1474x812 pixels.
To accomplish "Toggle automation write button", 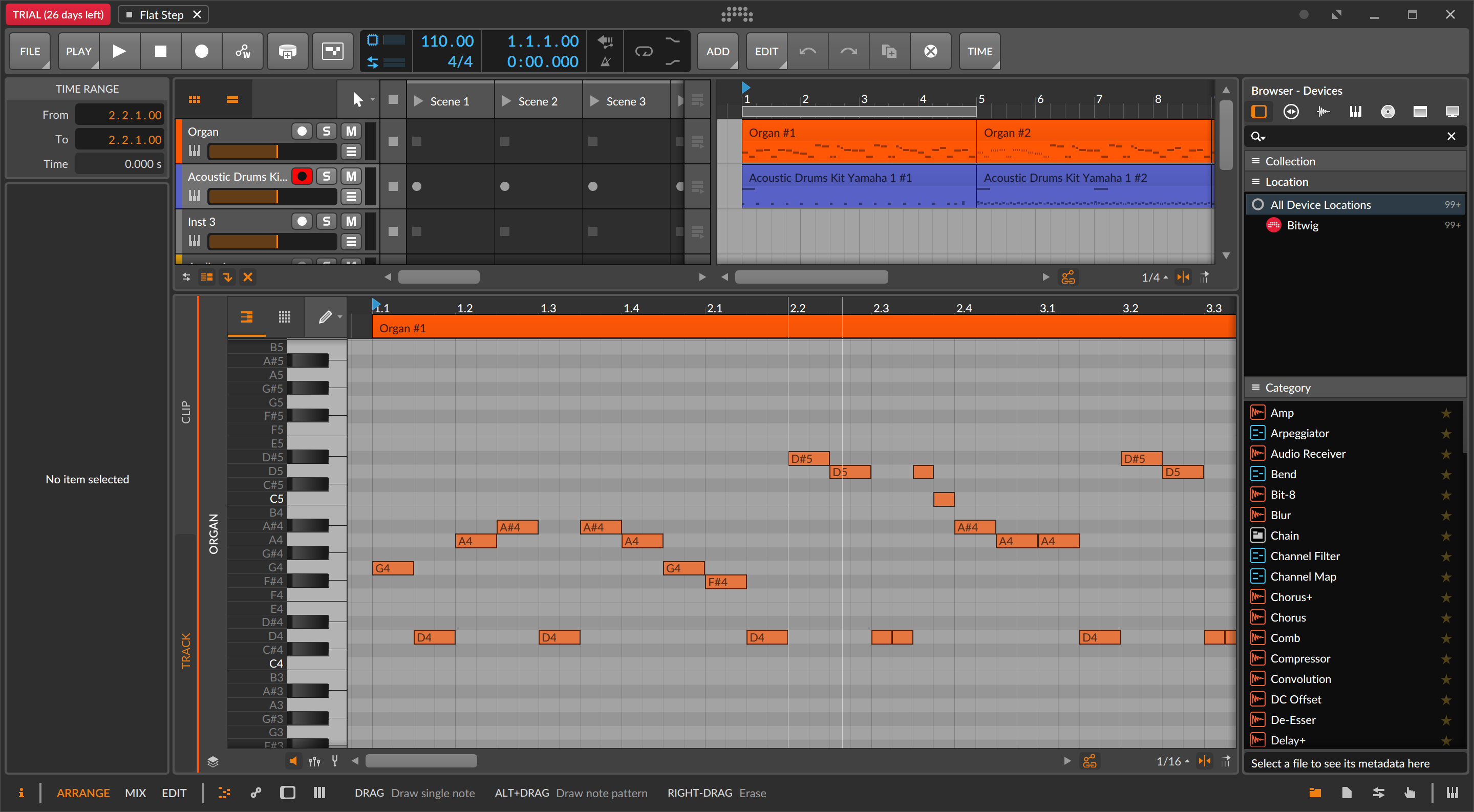I will coord(243,52).
